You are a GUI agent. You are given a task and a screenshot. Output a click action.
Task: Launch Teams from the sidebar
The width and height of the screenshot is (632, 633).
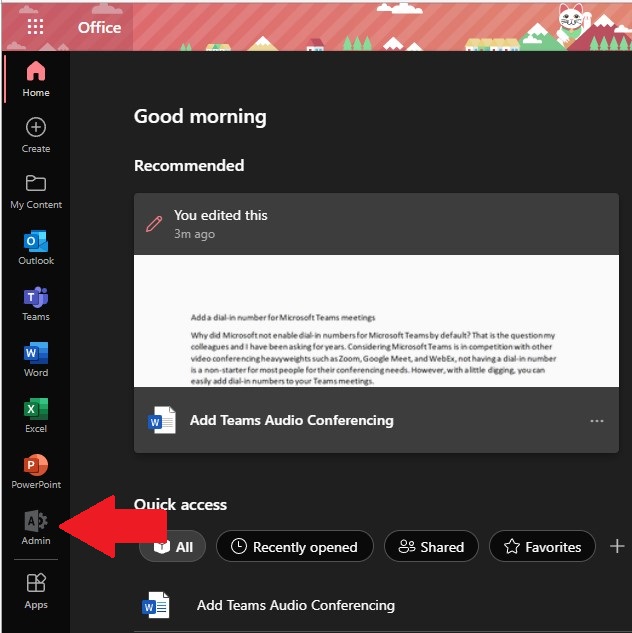point(36,304)
